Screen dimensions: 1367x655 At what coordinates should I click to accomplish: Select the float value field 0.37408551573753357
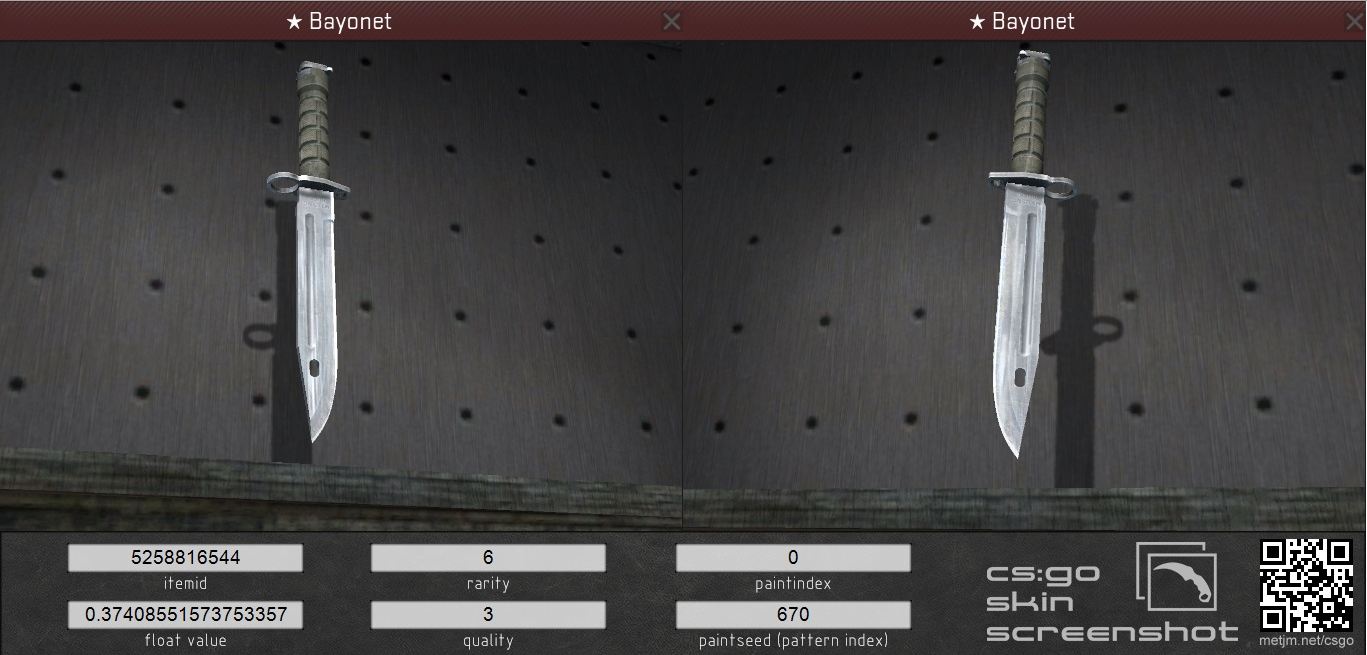(185, 614)
